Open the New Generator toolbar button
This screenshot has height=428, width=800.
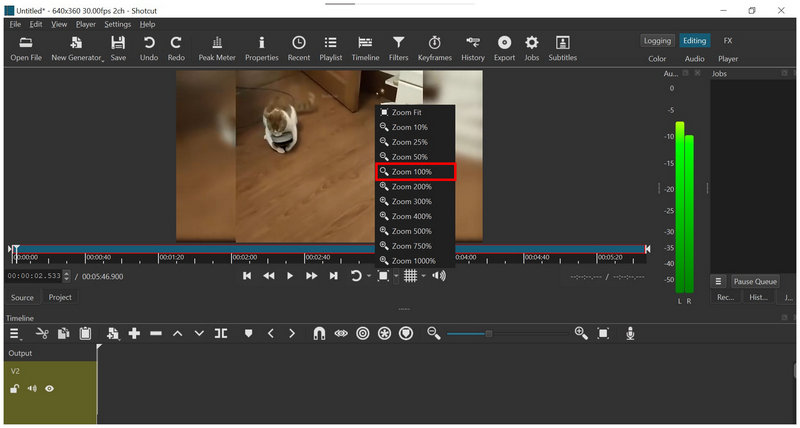click(77, 49)
